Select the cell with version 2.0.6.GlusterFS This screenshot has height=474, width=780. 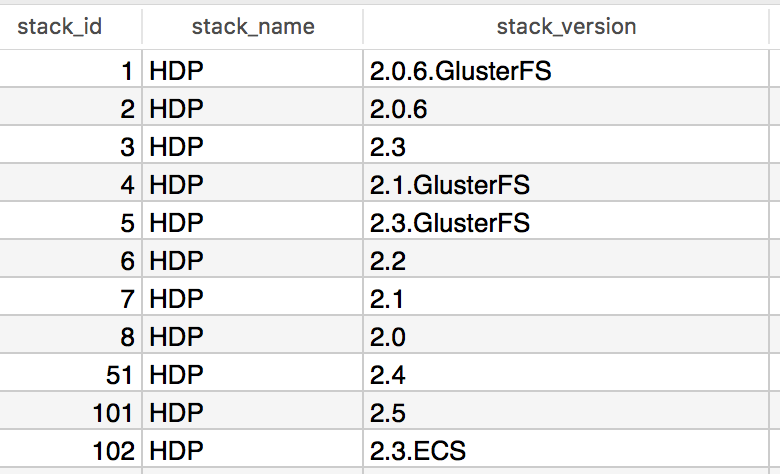pos(566,71)
